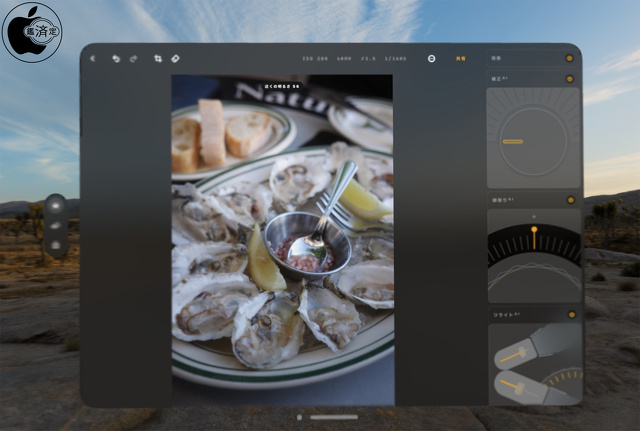Viewport: 640px width, 431px height.
Task: Click the ISO 200 metadata value
Action: click(x=315, y=58)
